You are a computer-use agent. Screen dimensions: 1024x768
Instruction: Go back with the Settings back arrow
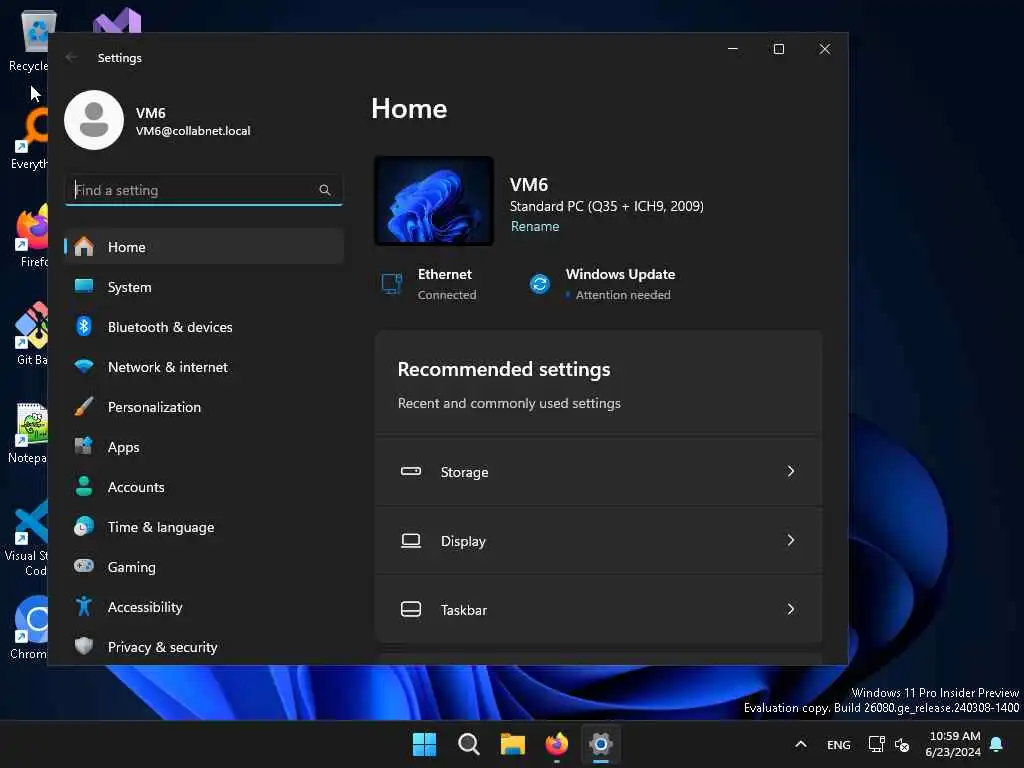(x=72, y=57)
